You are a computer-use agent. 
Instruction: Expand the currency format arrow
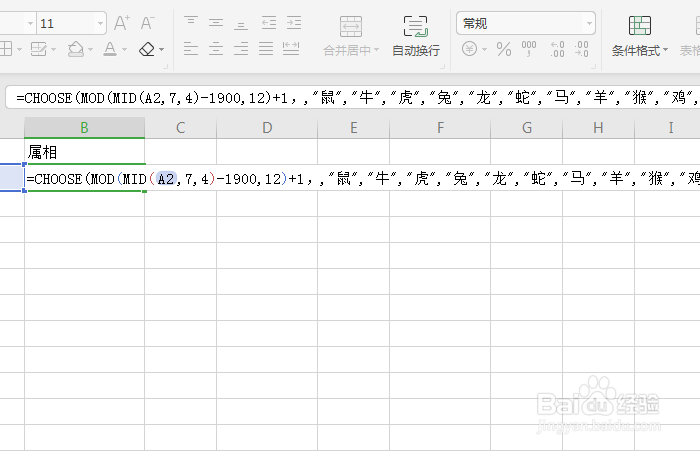[x=484, y=49]
